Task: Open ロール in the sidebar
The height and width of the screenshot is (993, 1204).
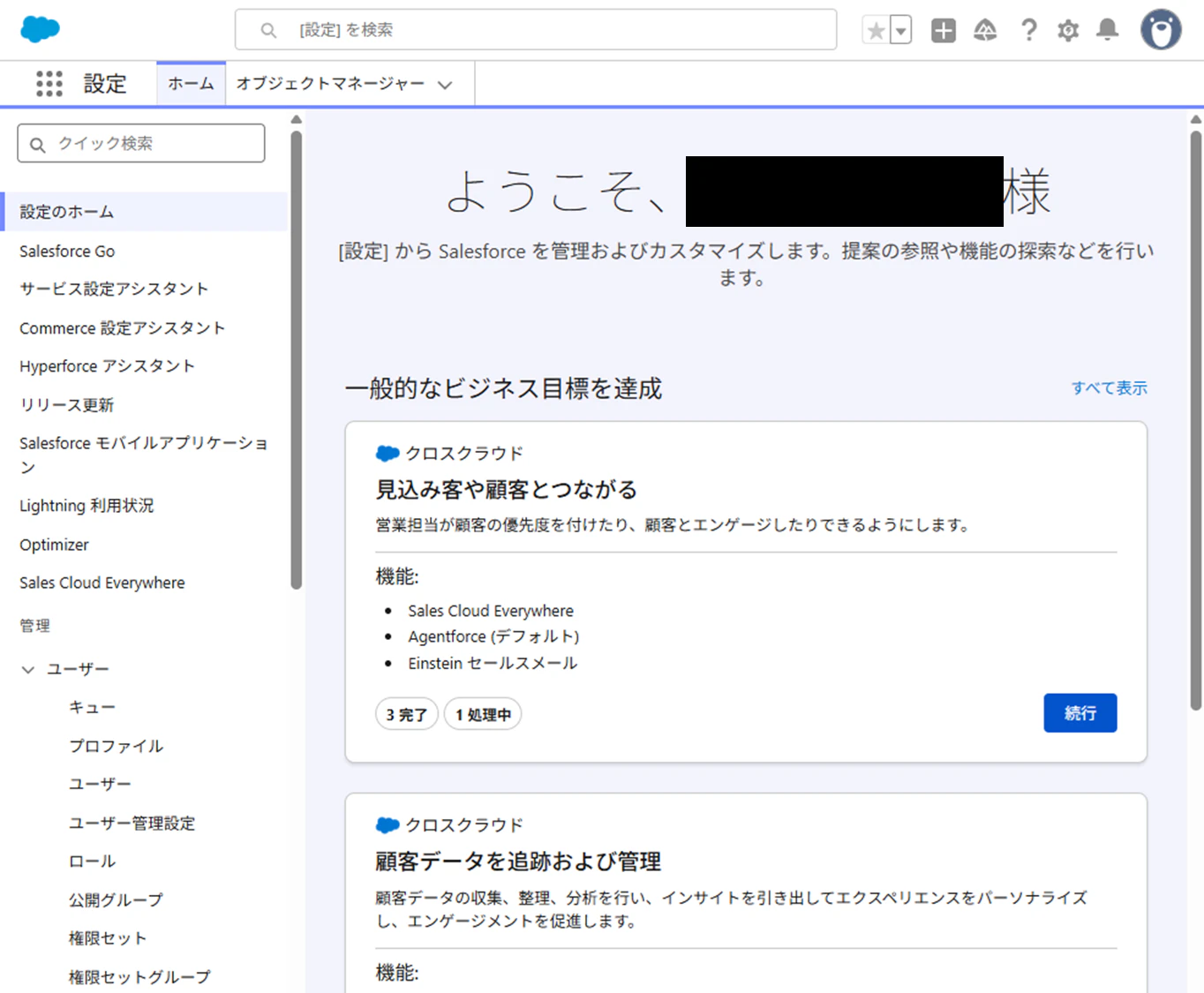Action: click(92, 861)
